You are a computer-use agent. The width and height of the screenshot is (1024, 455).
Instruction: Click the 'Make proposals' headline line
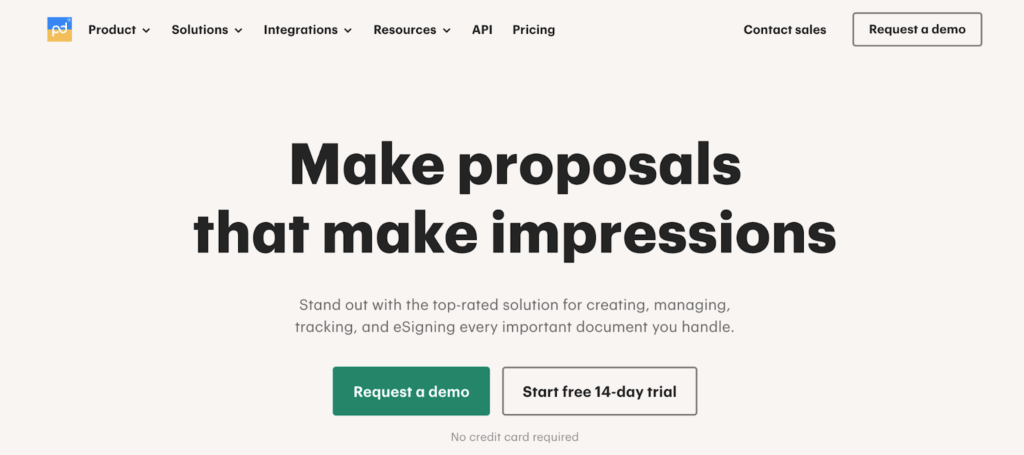tap(515, 164)
